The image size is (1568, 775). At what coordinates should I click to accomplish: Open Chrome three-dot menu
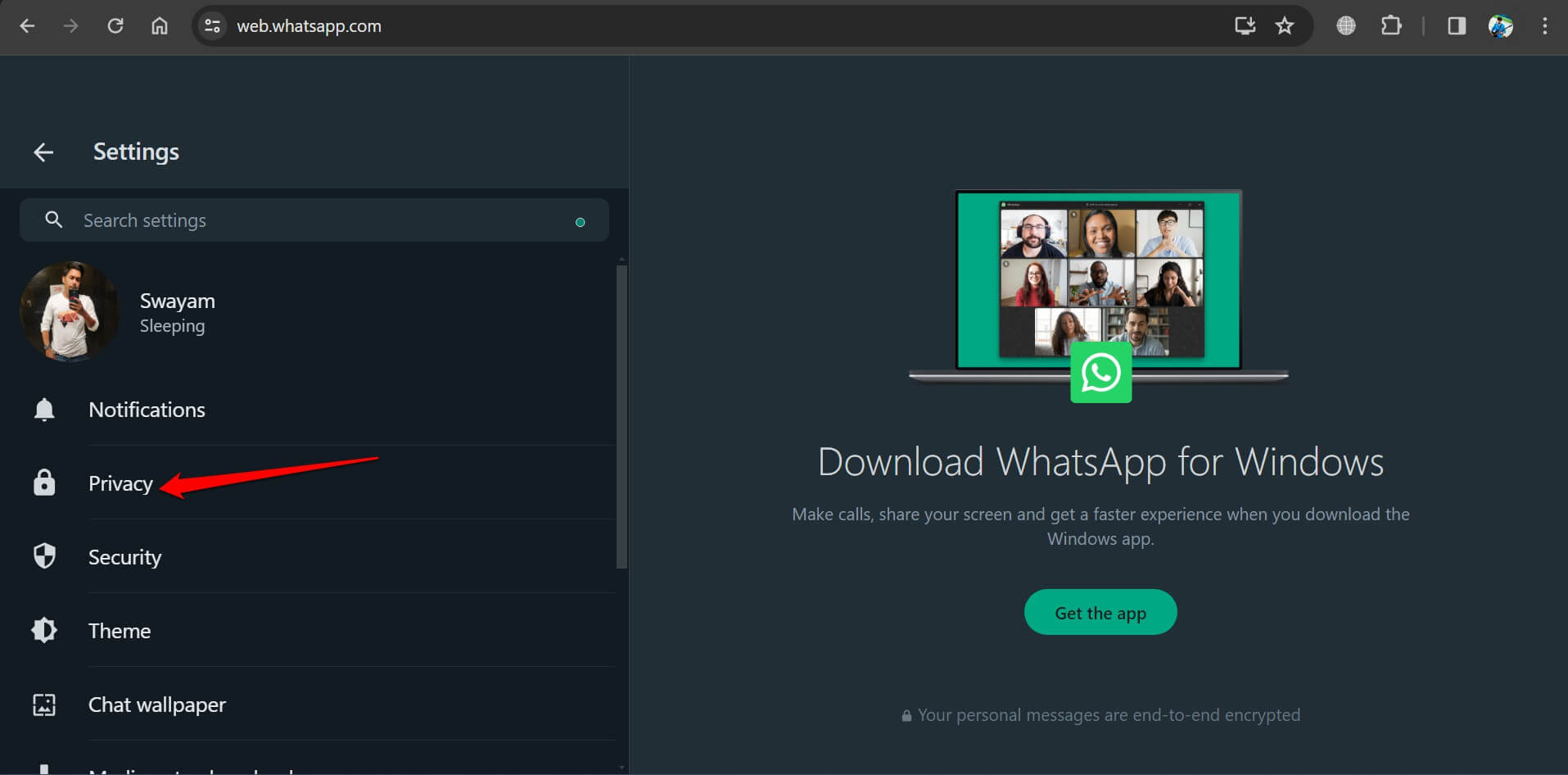(1545, 26)
